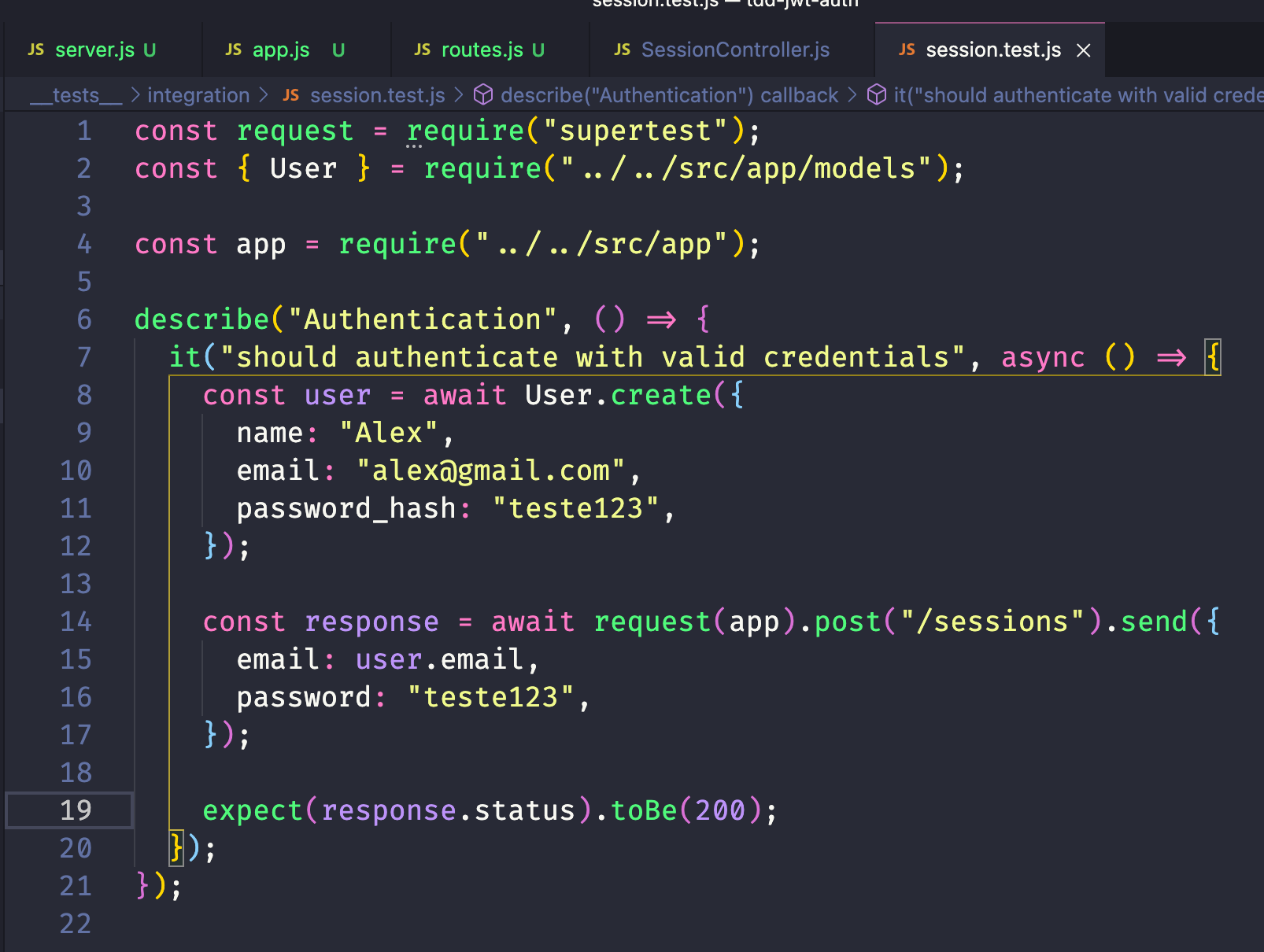1264x952 pixels.
Task: Open the chevron after session.test.js breadcrumb
Action: pyautogui.click(x=460, y=94)
